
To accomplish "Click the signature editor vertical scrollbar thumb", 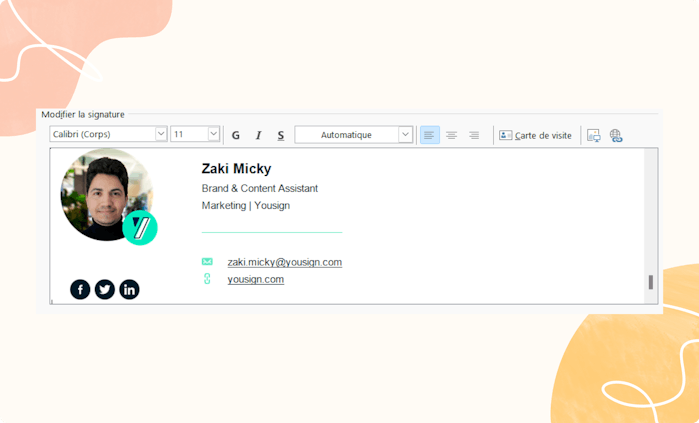I will pyautogui.click(x=651, y=282).
